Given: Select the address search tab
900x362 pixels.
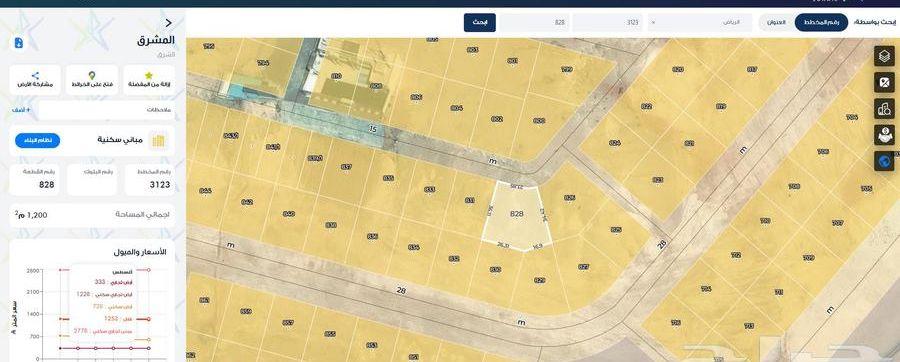Looking at the screenshot, I should [x=776, y=22].
